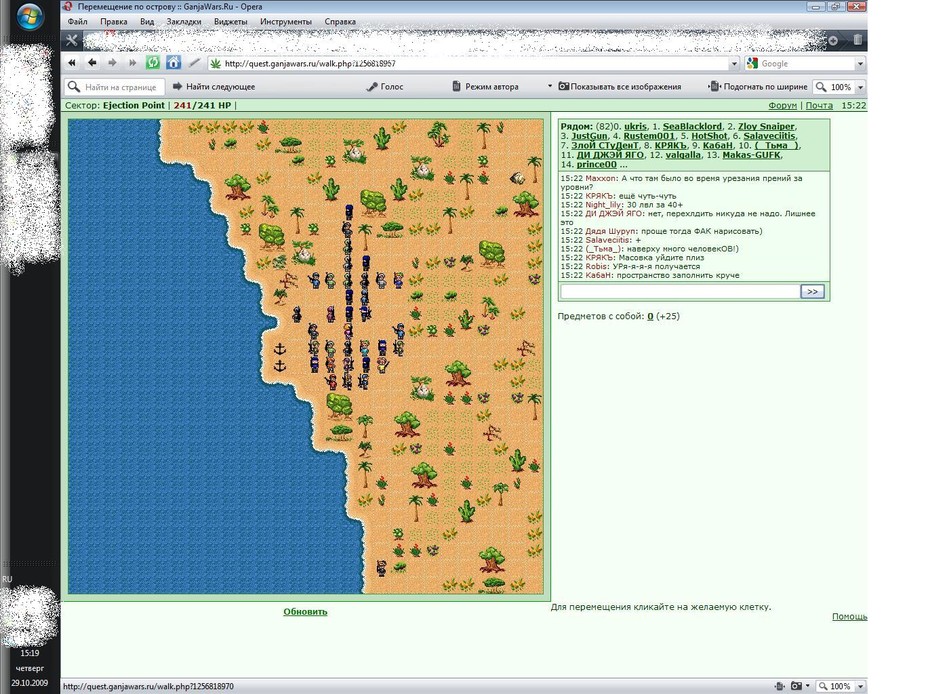This screenshot has height=694, width=930.
Task: Click the chat message input field
Action: 680,291
